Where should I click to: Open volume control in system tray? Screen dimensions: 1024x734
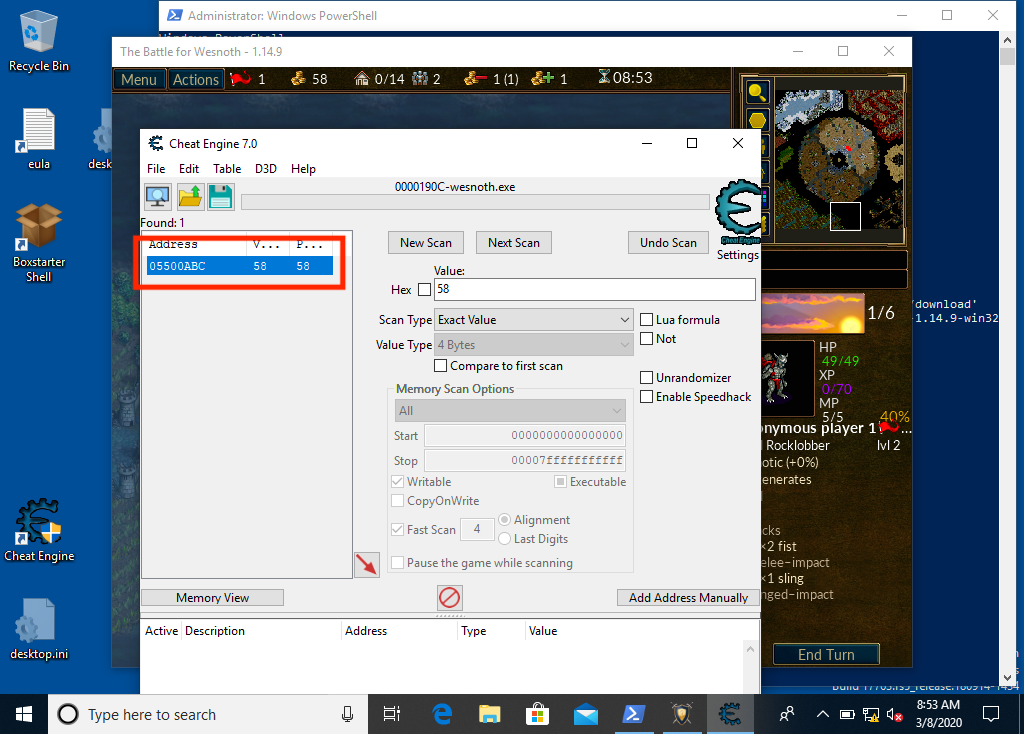[894, 714]
